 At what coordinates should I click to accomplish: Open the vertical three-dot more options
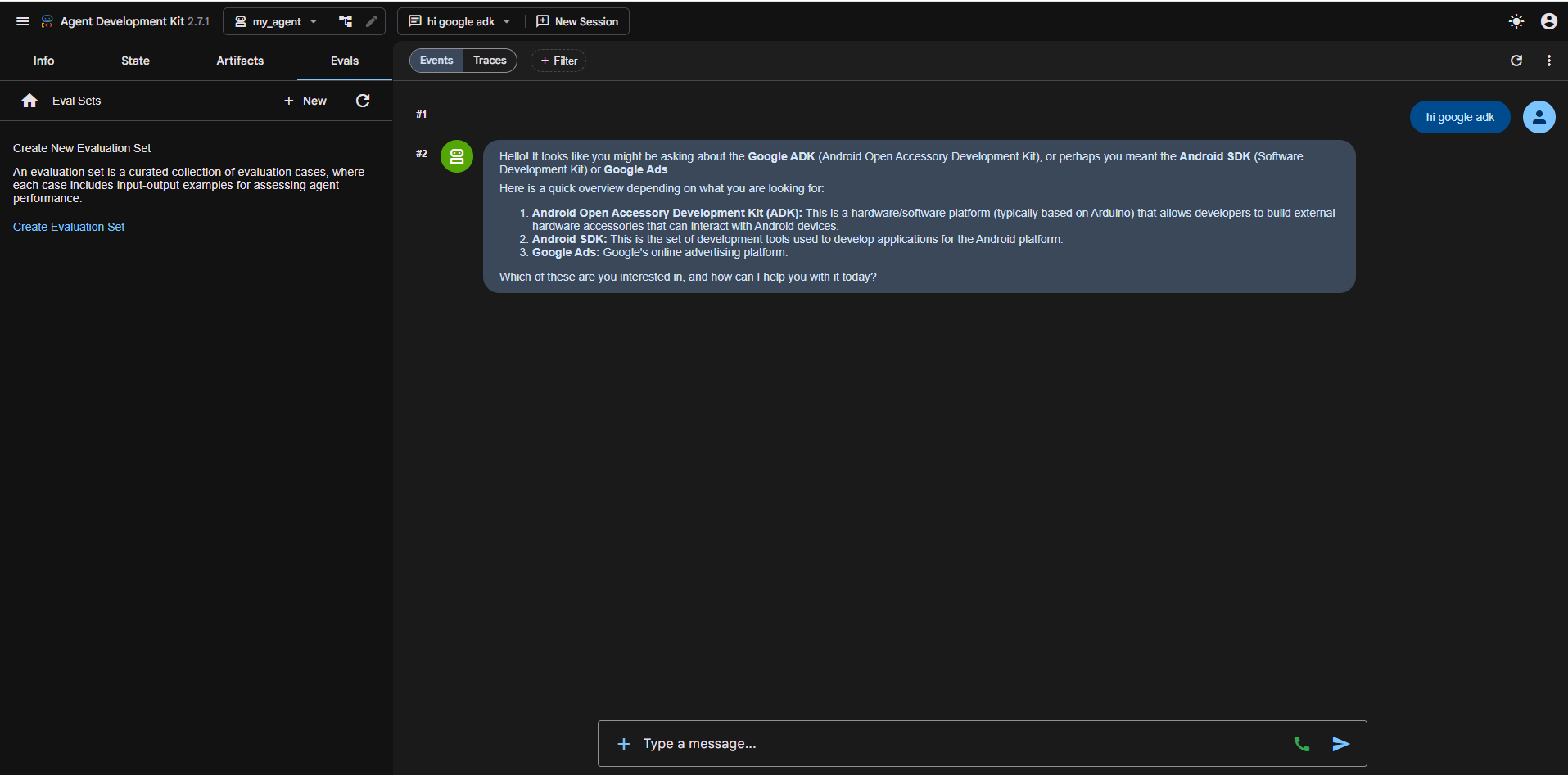[1549, 61]
